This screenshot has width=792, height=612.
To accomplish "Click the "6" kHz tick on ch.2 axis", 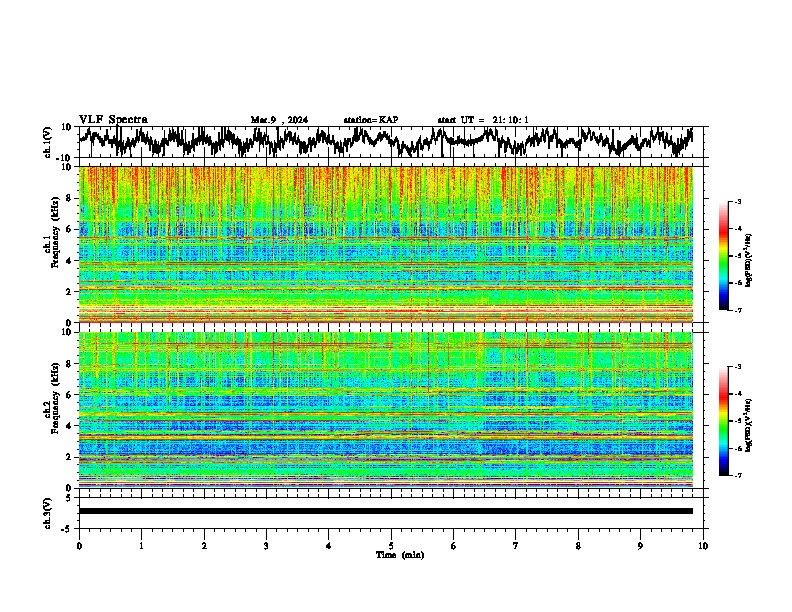I will 70,394.
